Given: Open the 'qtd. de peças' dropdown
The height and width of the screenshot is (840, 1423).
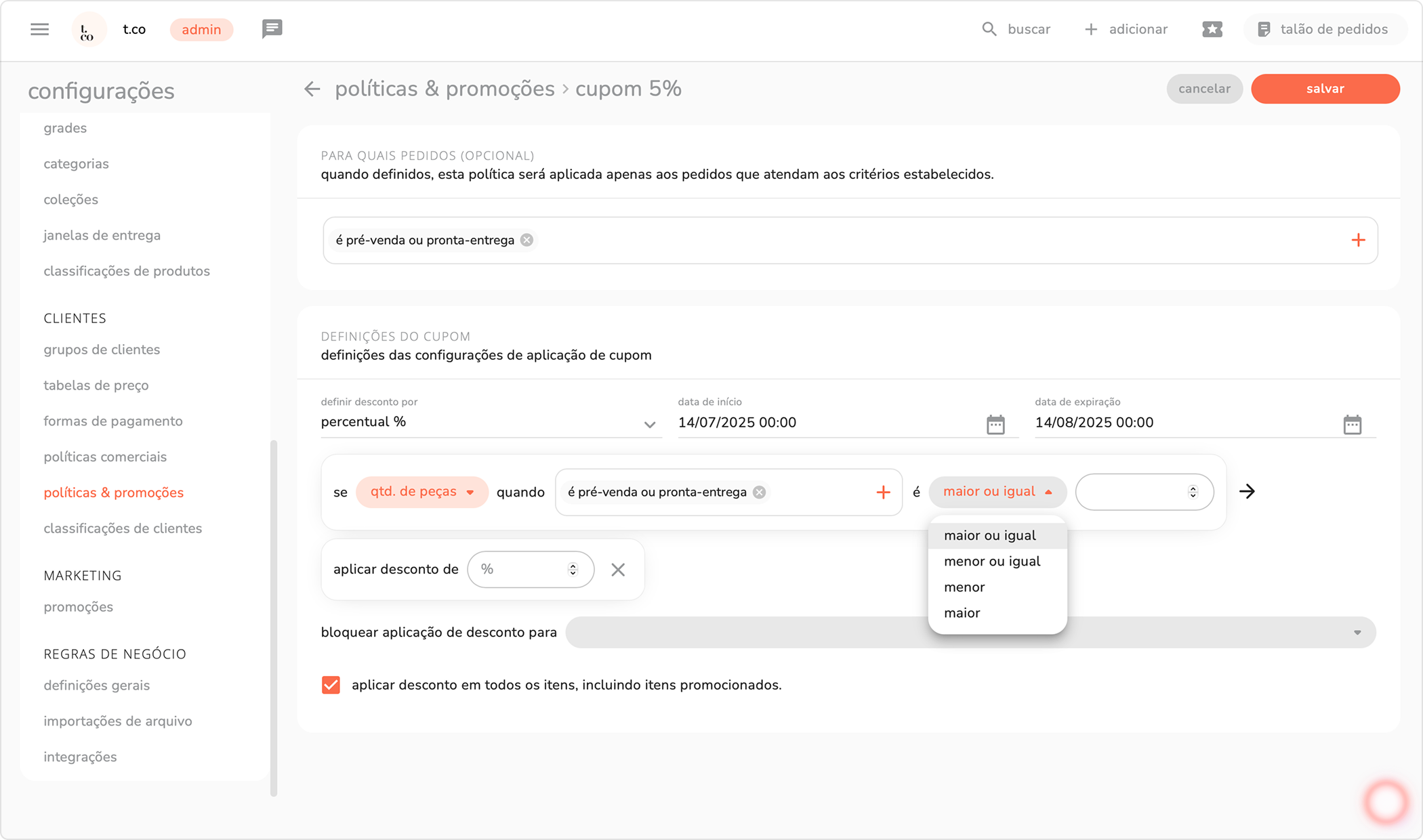Looking at the screenshot, I should (421, 492).
